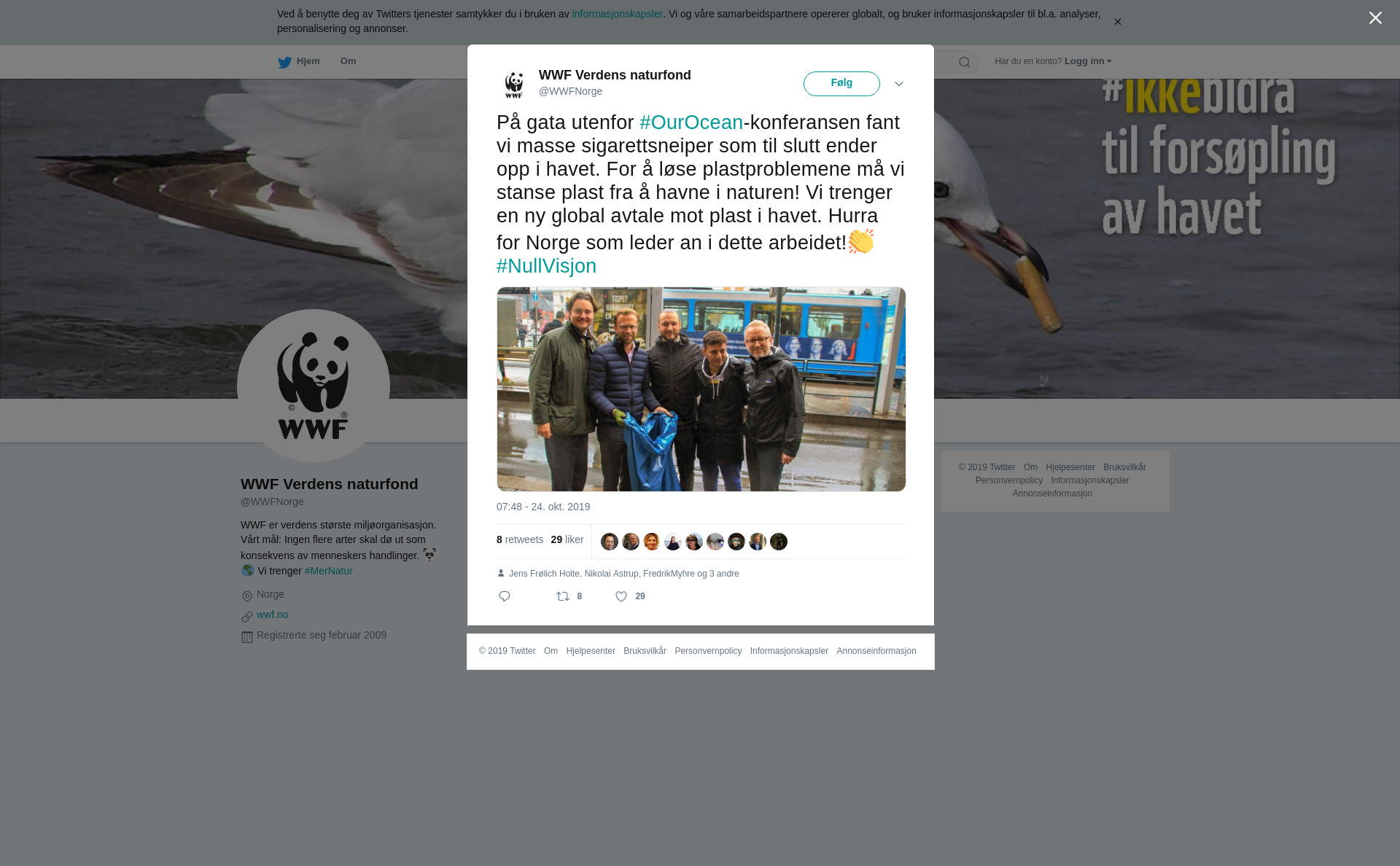Open the tweet photo of five men
The height and width of the screenshot is (866, 1400).
pyautogui.click(x=701, y=389)
